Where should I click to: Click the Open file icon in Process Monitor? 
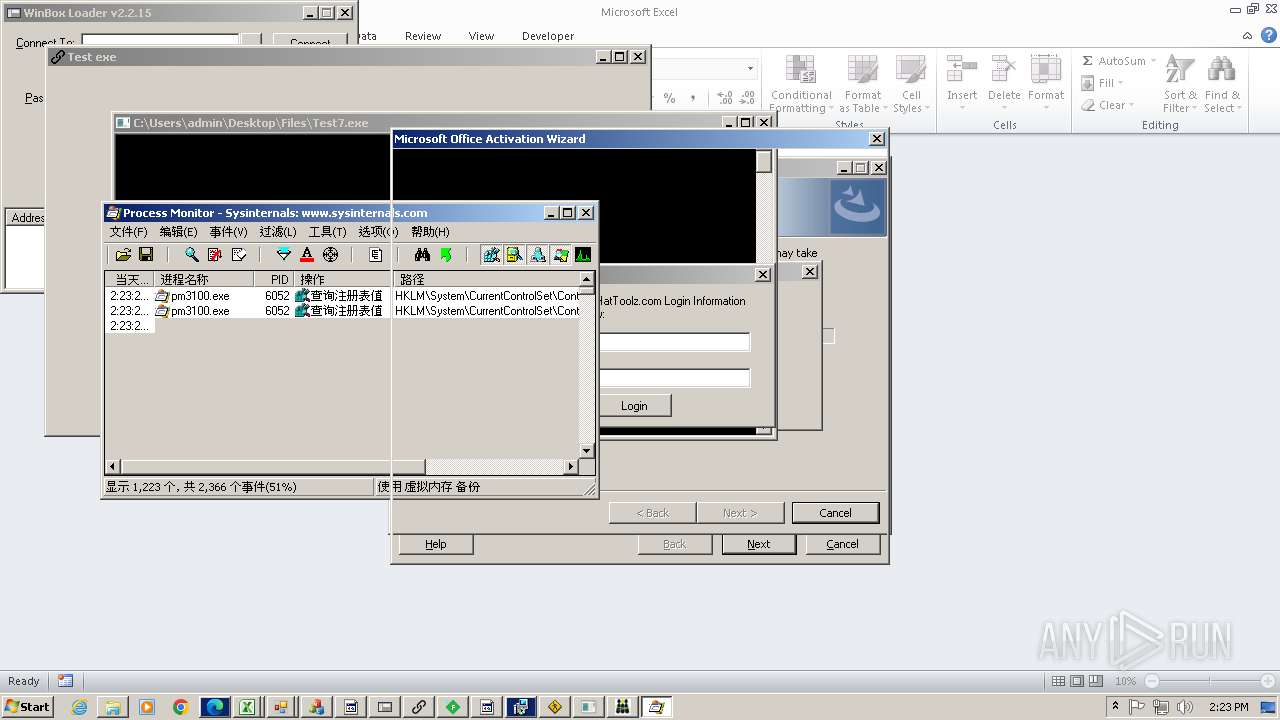click(123, 255)
